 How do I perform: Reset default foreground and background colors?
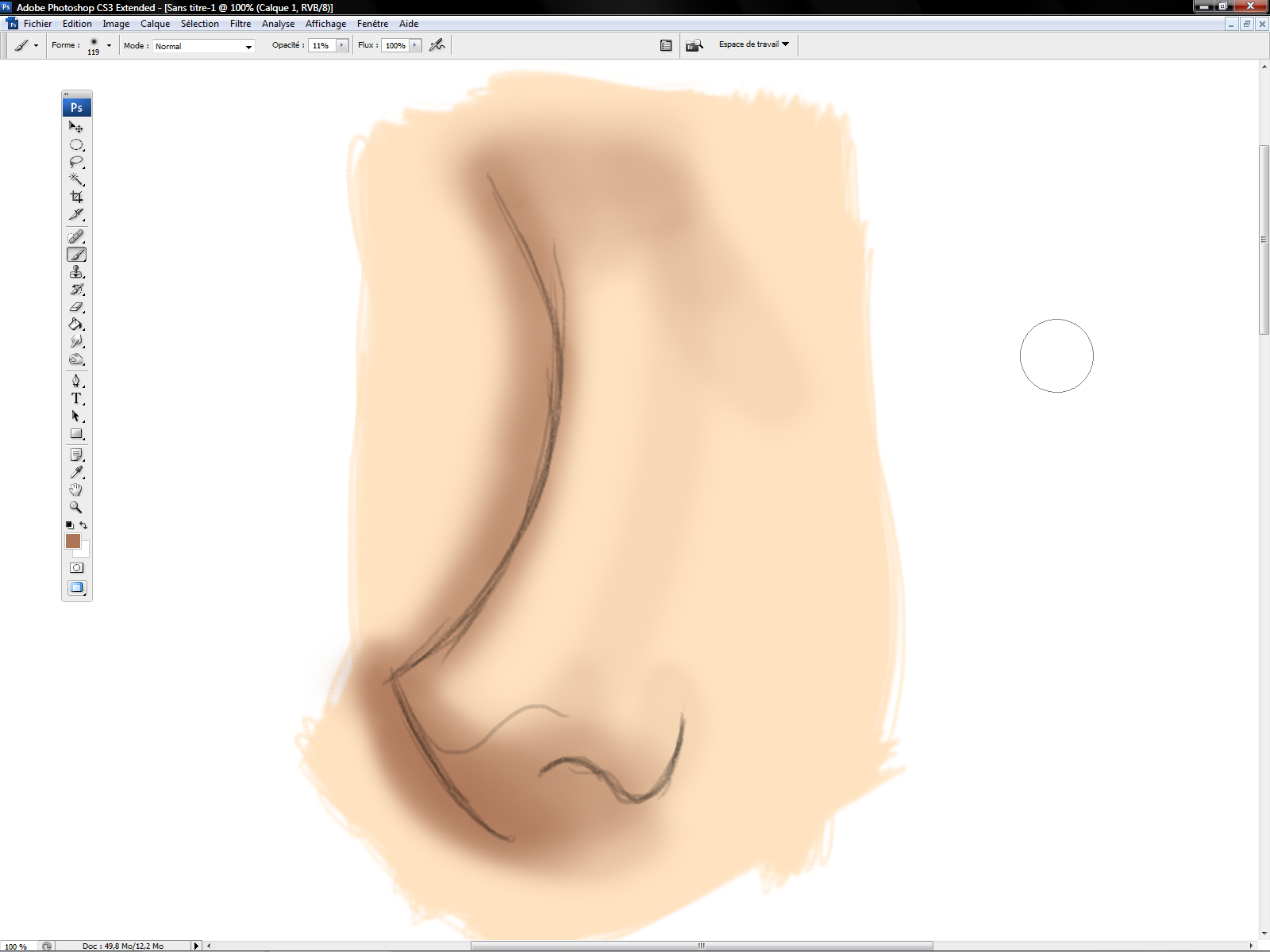70,525
